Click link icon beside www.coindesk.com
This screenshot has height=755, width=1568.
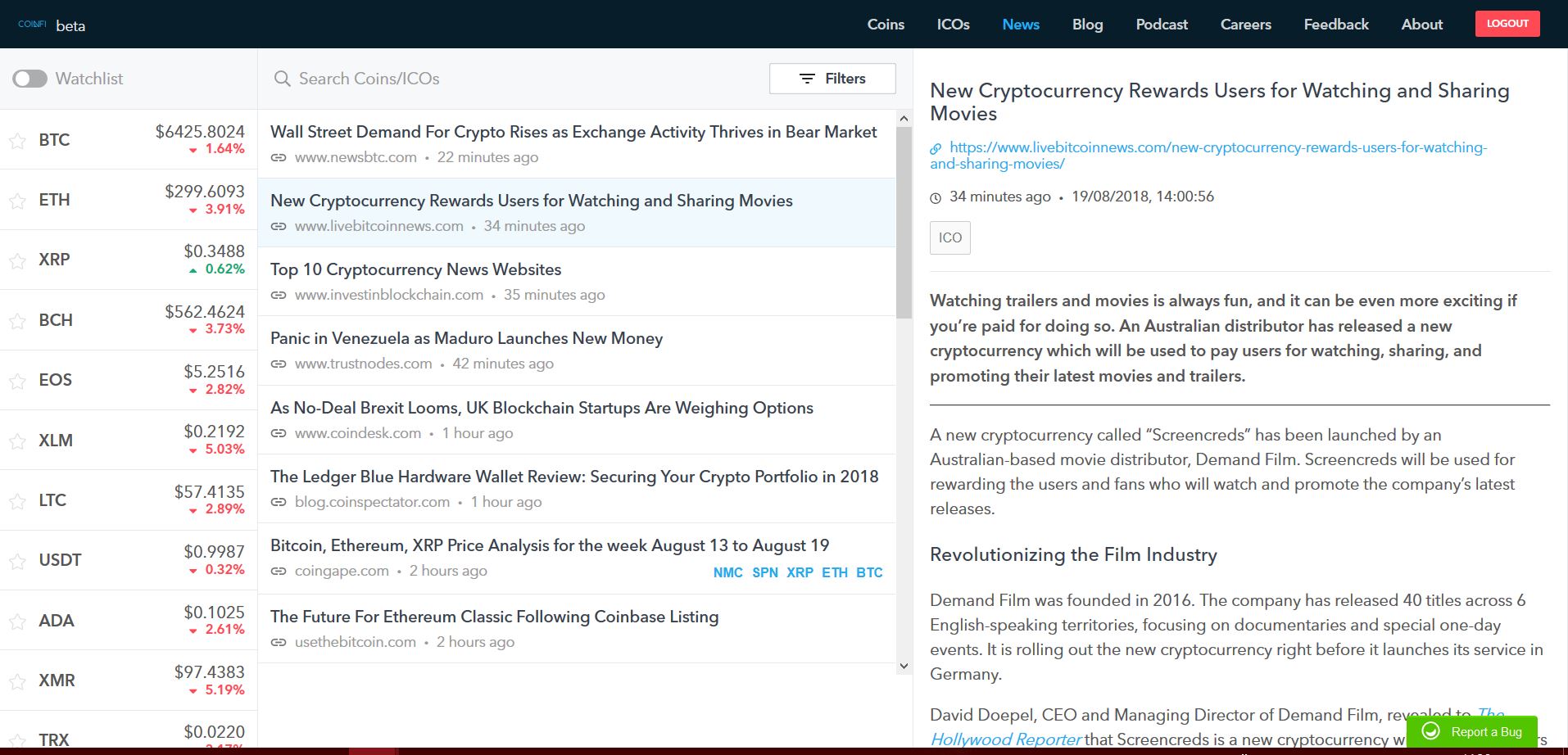click(x=279, y=433)
